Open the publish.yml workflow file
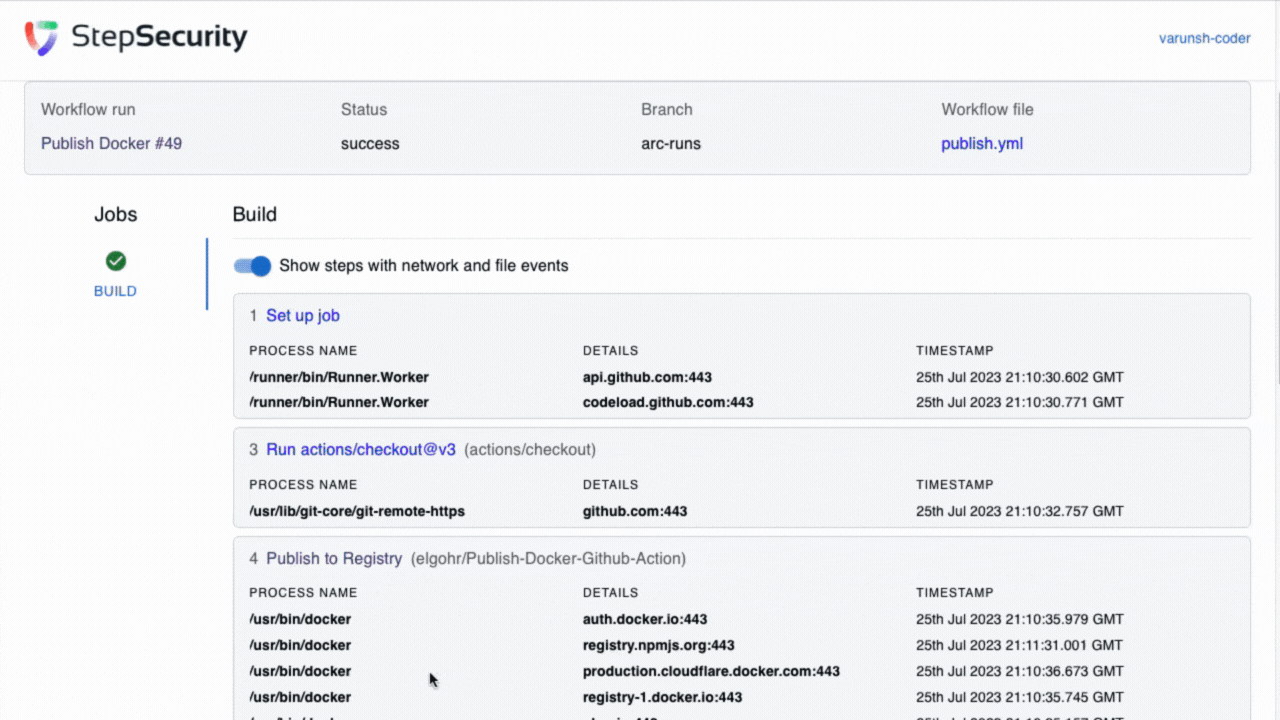This screenshot has width=1280, height=720. tap(981, 144)
